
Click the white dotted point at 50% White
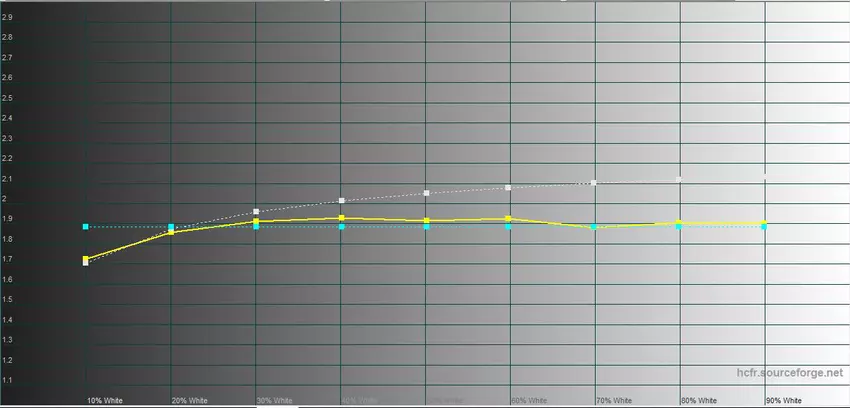pos(427,193)
